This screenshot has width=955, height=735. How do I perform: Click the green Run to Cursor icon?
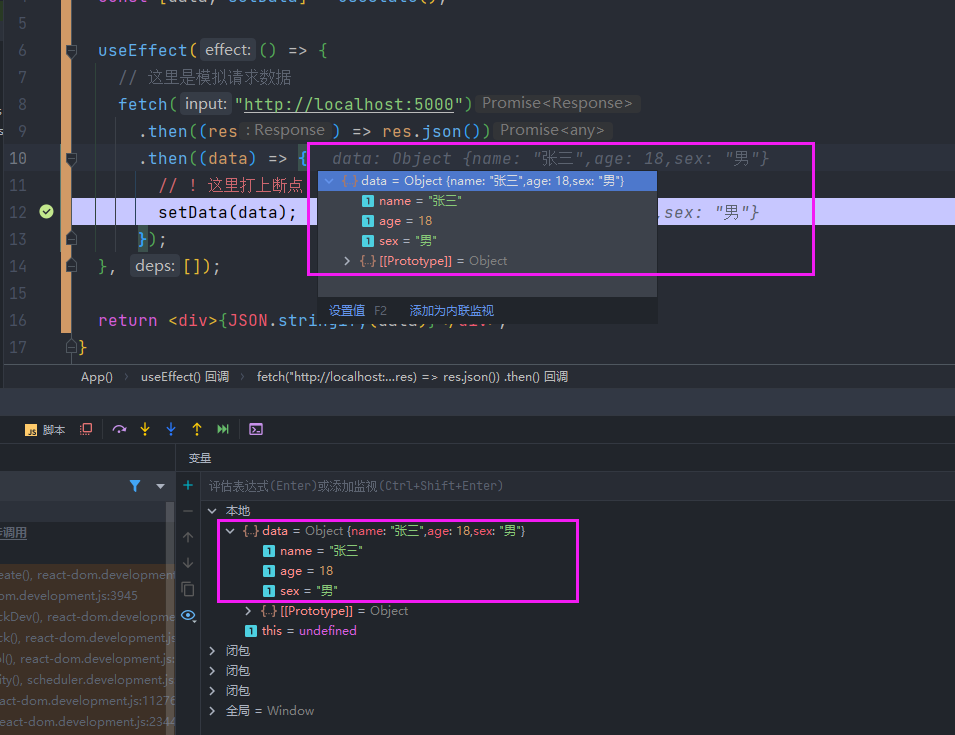(x=223, y=429)
